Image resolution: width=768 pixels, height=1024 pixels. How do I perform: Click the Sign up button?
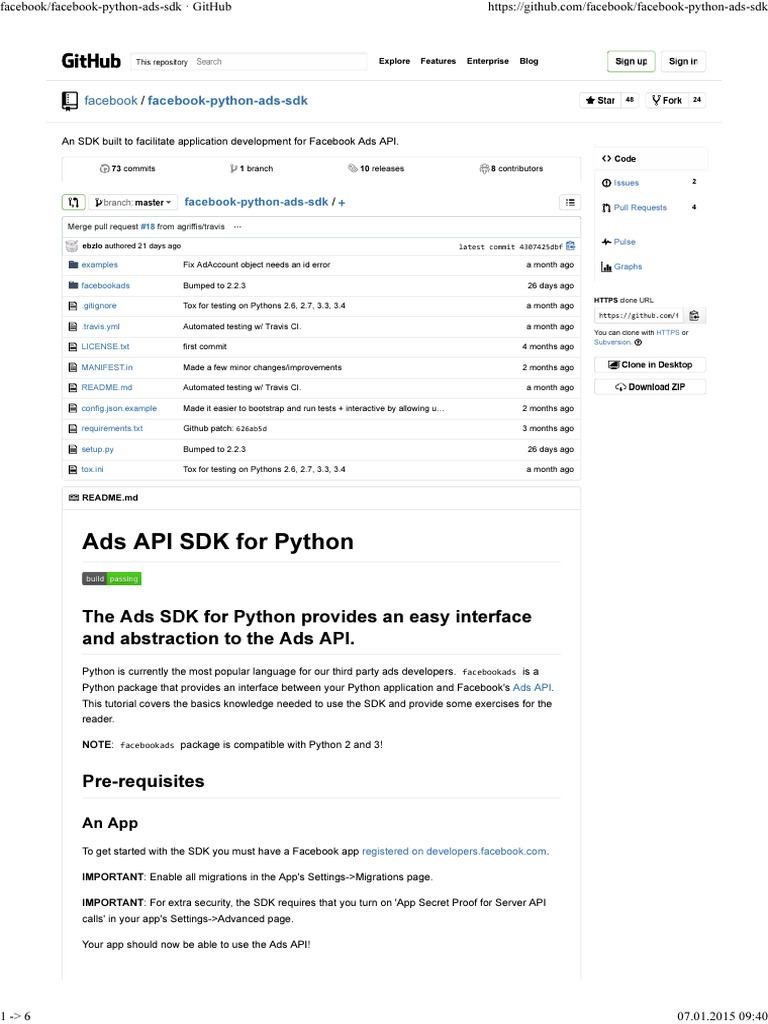tap(631, 61)
